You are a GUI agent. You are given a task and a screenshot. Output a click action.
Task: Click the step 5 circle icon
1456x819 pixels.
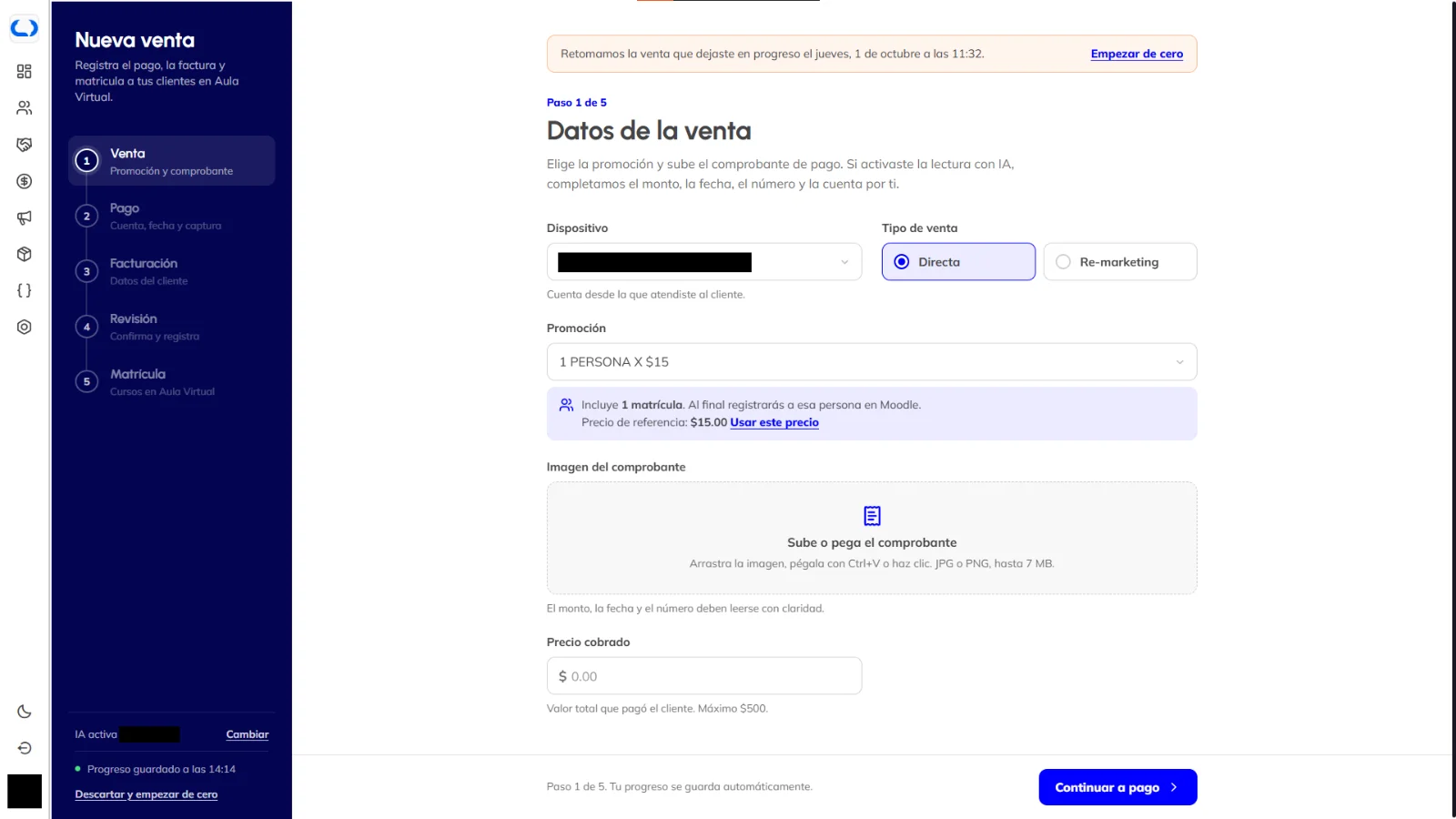(x=86, y=382)
